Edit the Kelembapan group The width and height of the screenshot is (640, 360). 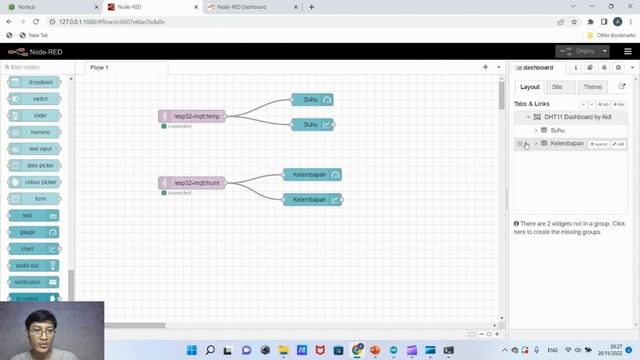(618, 144)
